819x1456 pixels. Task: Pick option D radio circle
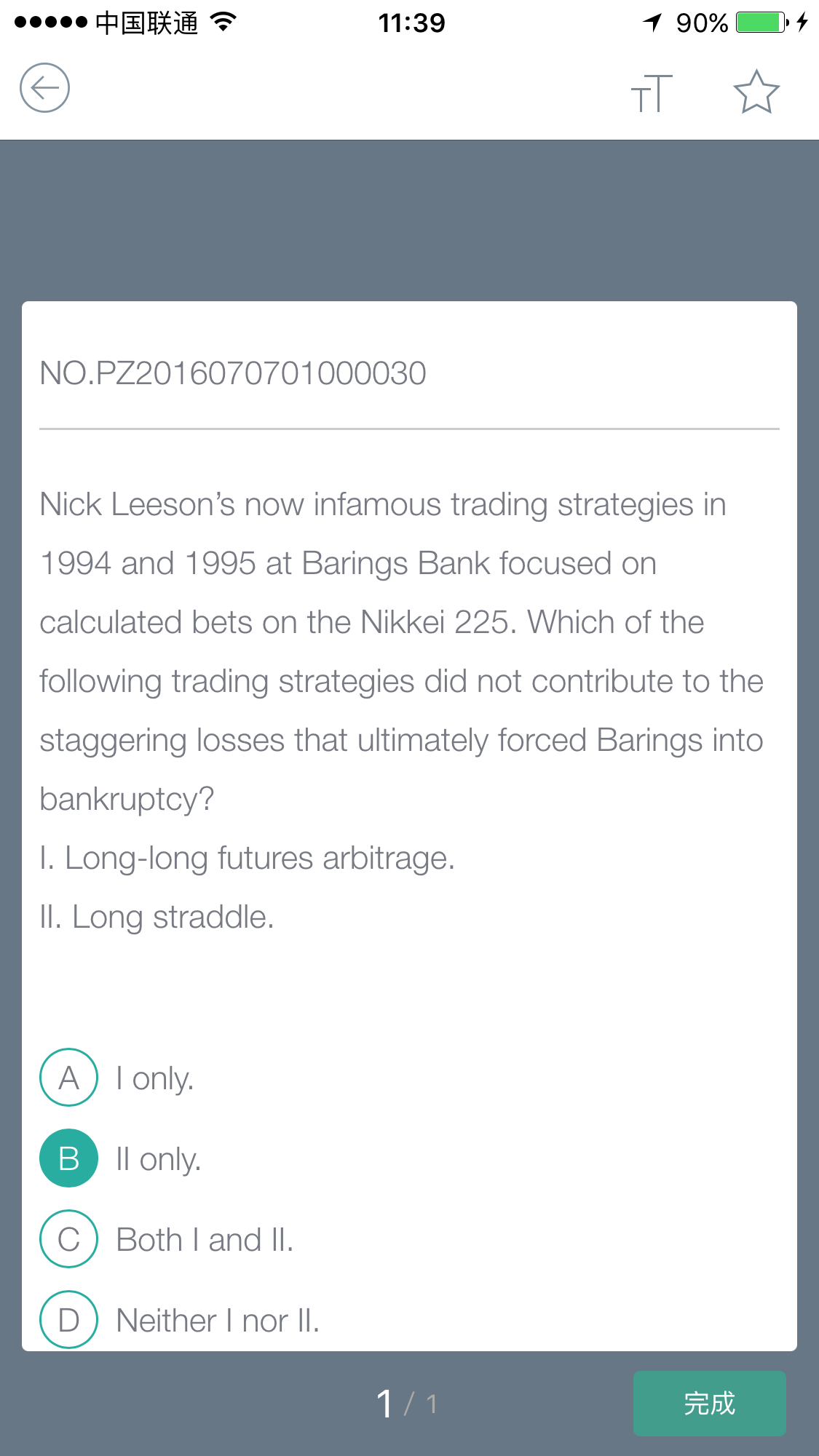pos(68,1319)
